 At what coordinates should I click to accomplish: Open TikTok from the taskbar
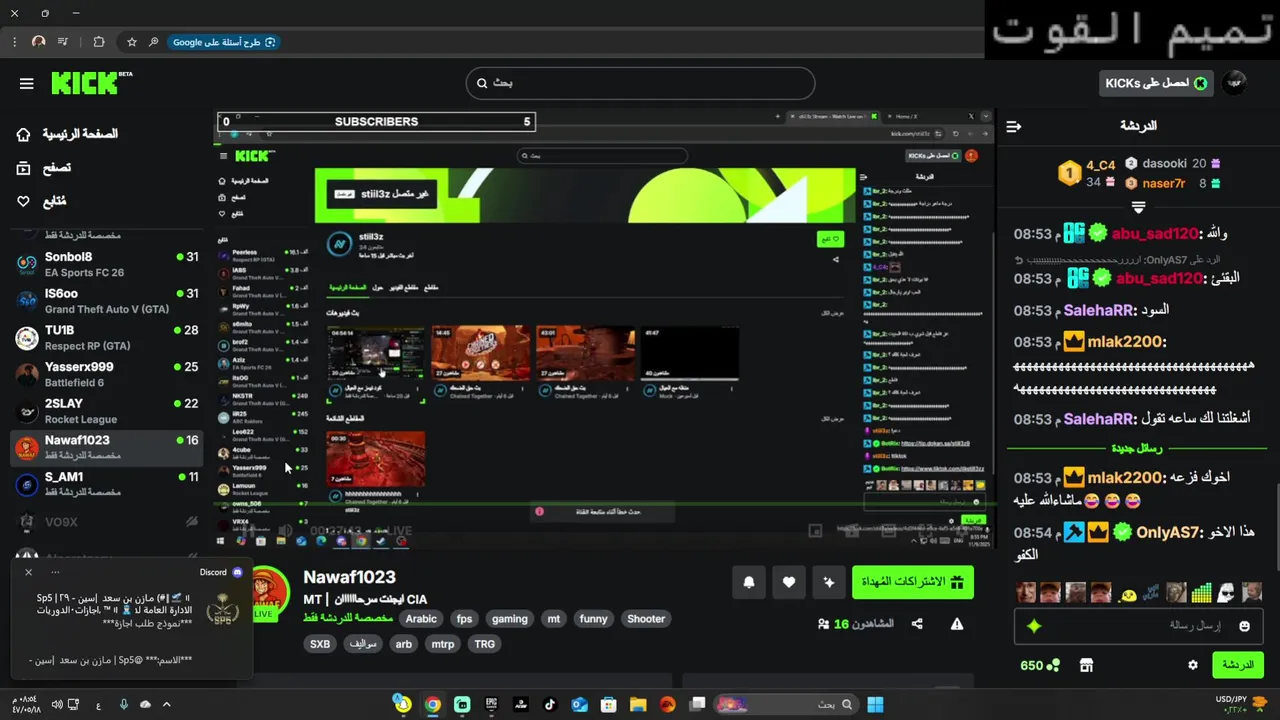click(x=550, y=705)
